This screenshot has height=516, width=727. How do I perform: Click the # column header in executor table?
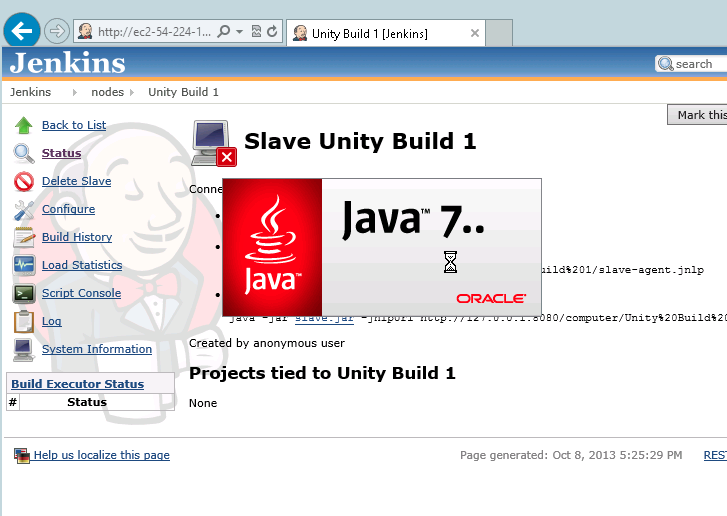coord(13,402)
